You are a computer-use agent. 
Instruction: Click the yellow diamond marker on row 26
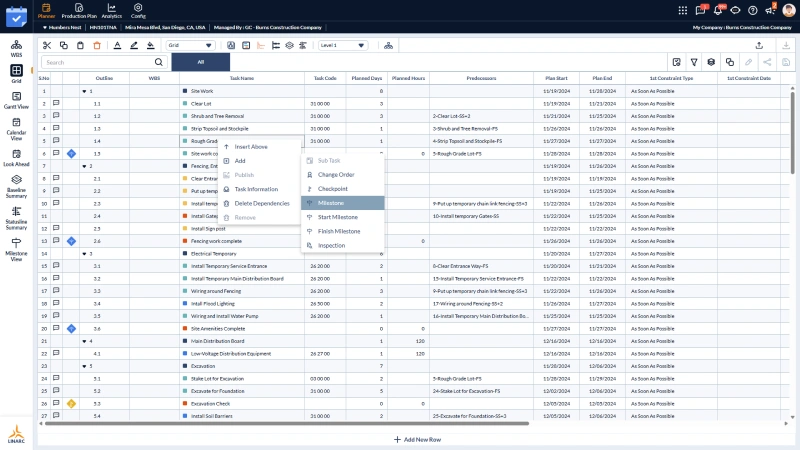point(71,404)
